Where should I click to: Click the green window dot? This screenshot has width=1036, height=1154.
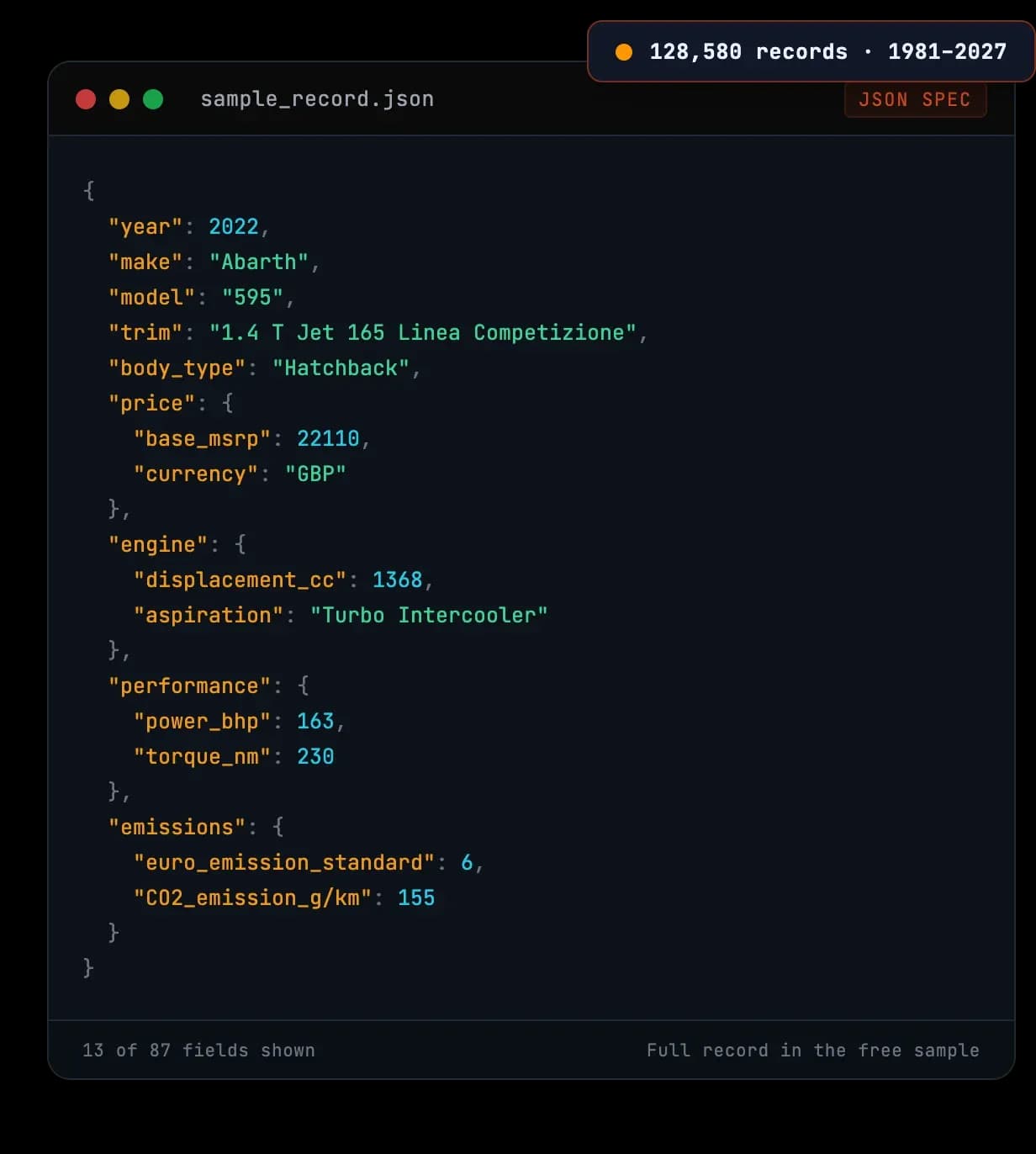[153, 99]
